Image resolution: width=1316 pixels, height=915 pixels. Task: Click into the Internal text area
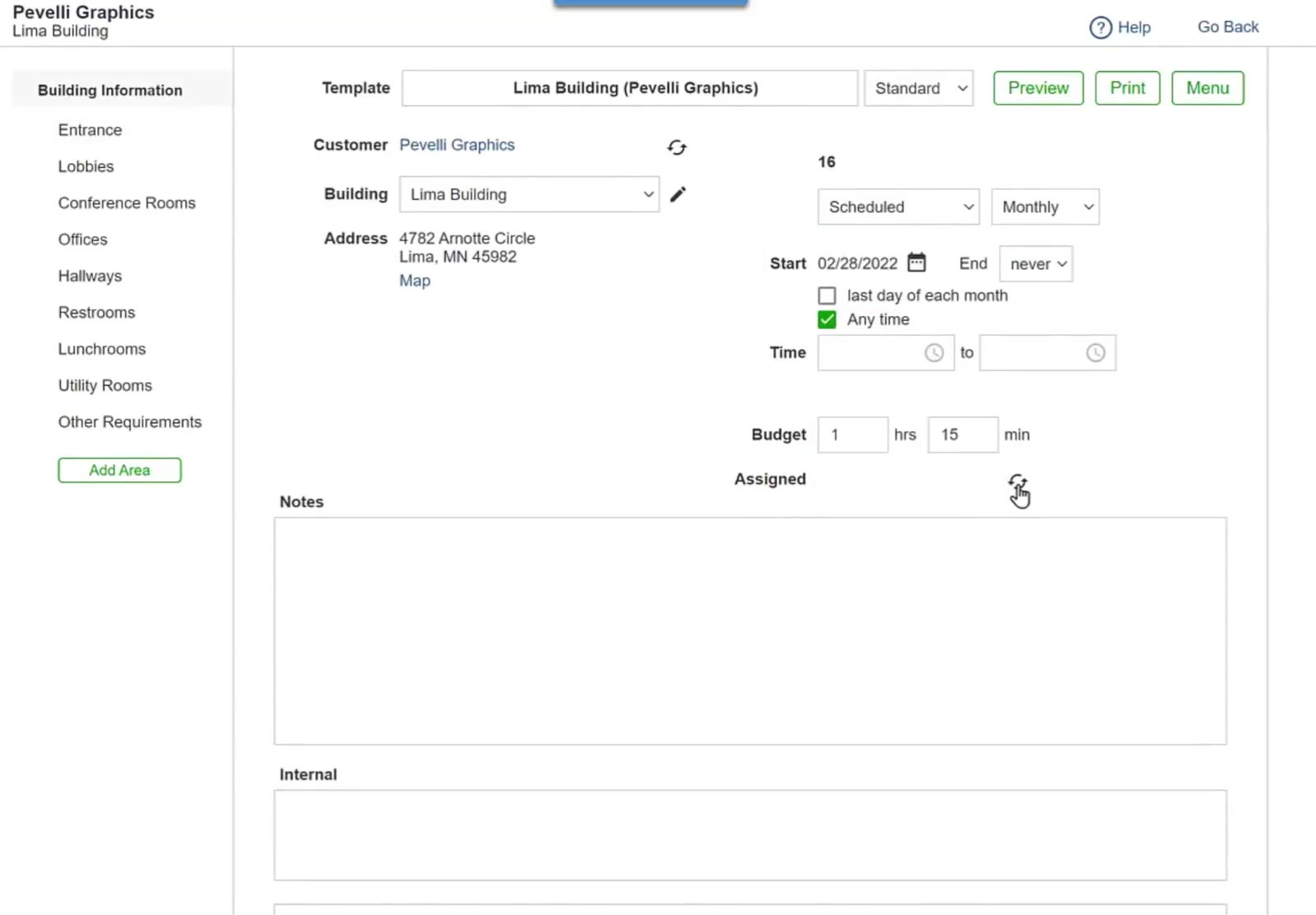coord(750,835)
